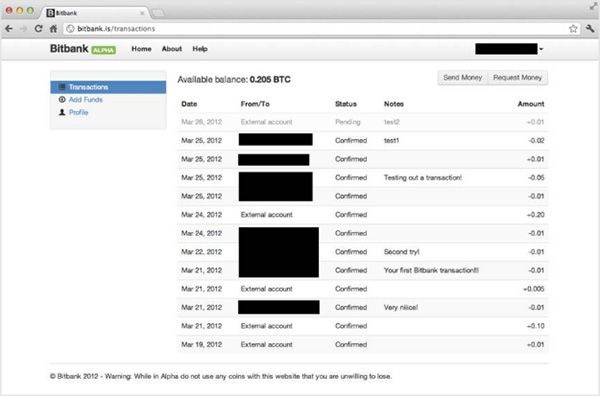Open the About navigation item
The height and width of the screenshot is (396, 600).
171,49
